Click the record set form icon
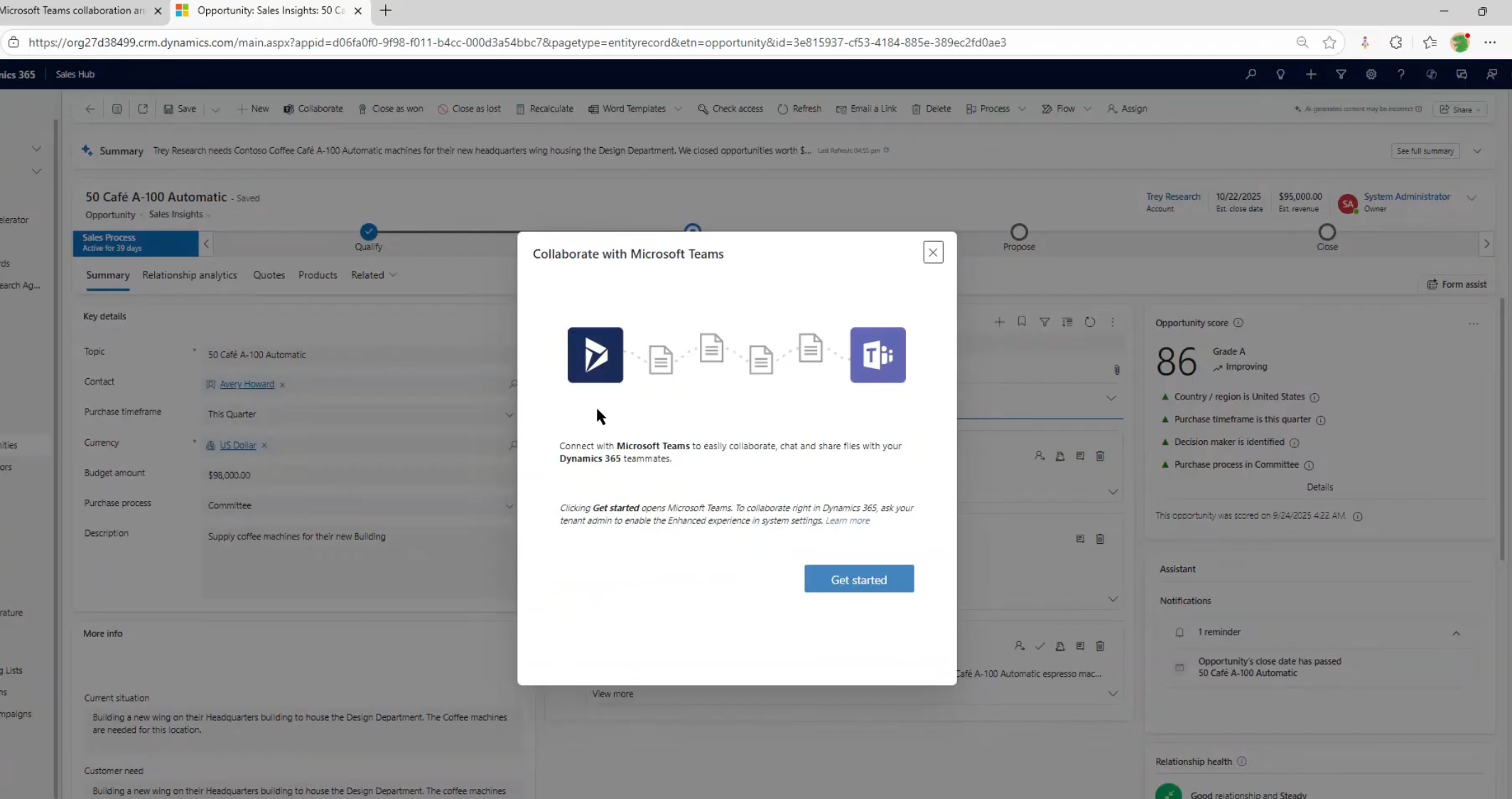This screenshot has height=799, width=1512. click(x=117, y=109)
